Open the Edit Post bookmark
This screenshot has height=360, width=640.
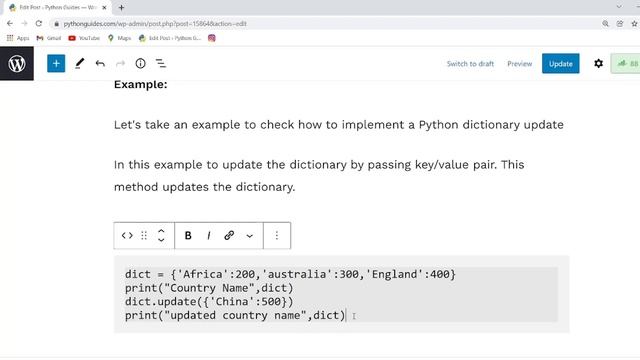coord(170,38)
